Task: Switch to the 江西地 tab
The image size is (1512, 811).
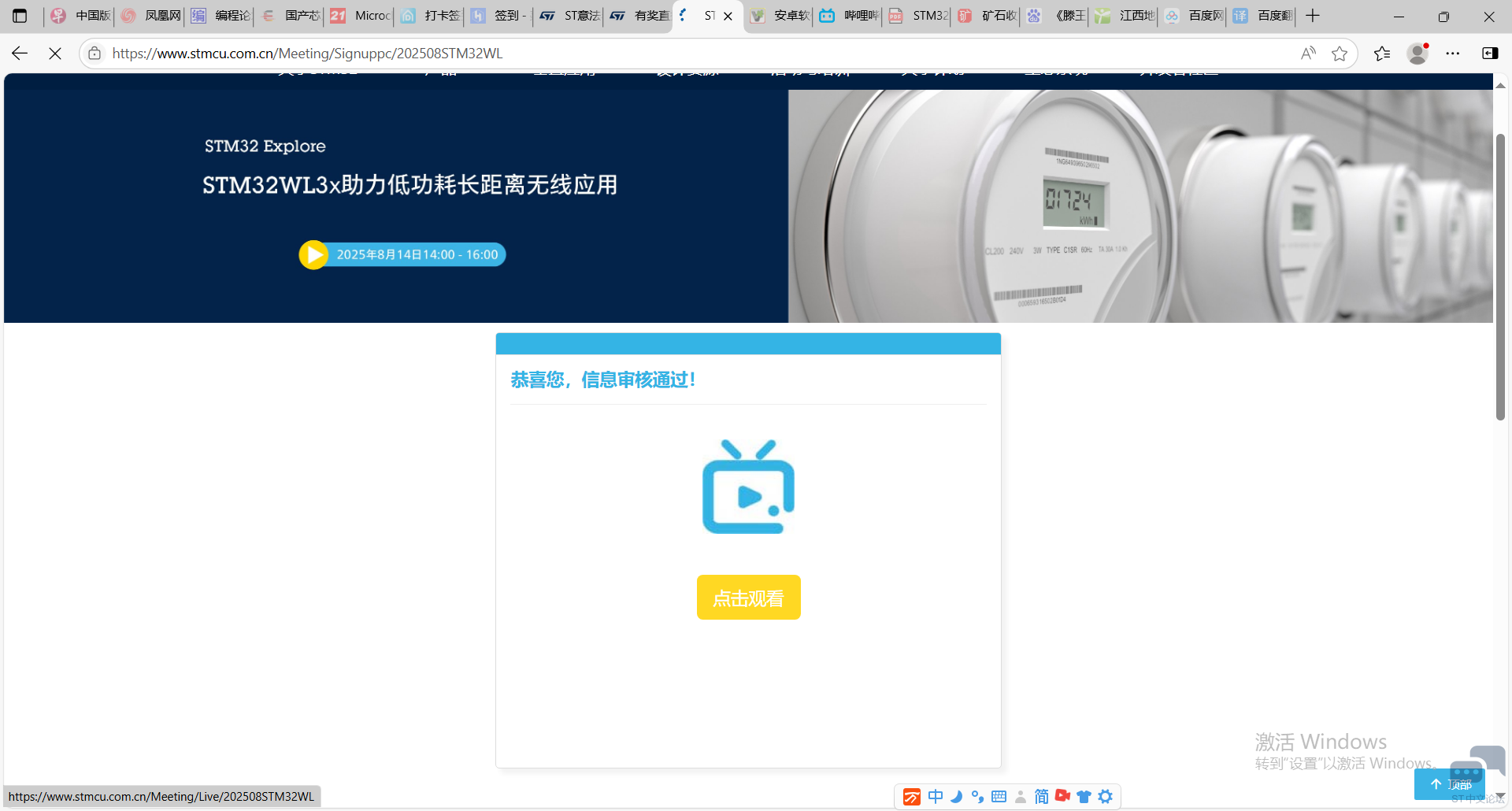Action: point(1125,16)
